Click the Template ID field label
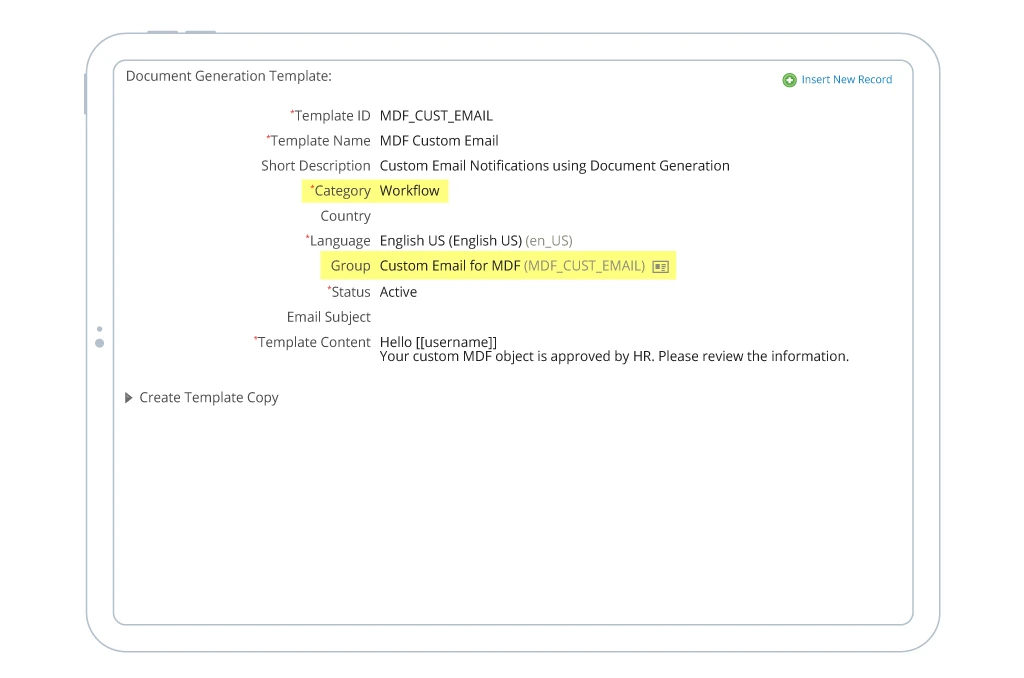 pyautogui.click(x=330, y=116)
